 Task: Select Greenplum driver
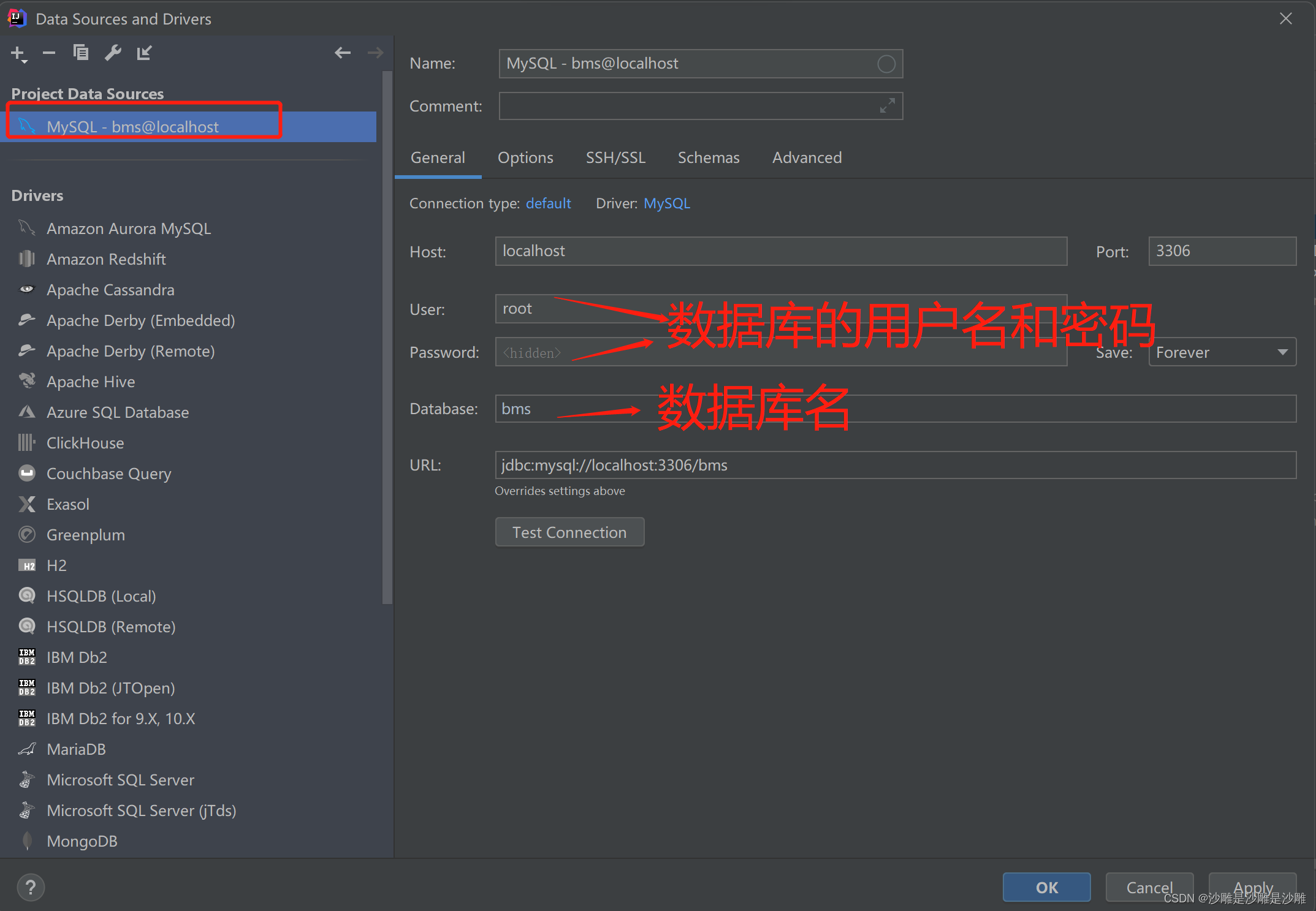188,535
